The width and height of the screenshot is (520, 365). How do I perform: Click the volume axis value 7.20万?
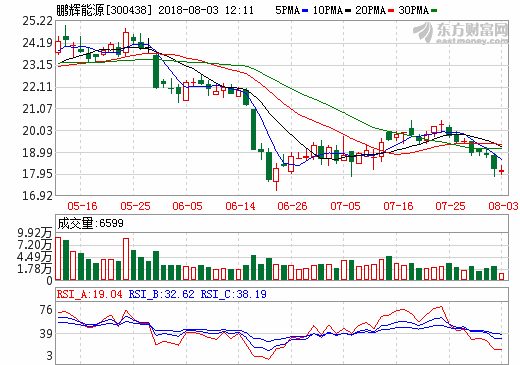click(x=35, y=245)
